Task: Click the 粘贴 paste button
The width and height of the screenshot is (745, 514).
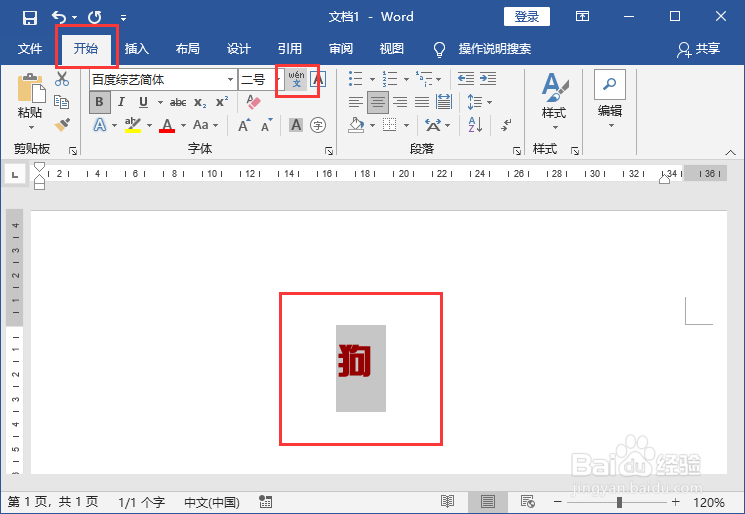Action: (30, 101)
